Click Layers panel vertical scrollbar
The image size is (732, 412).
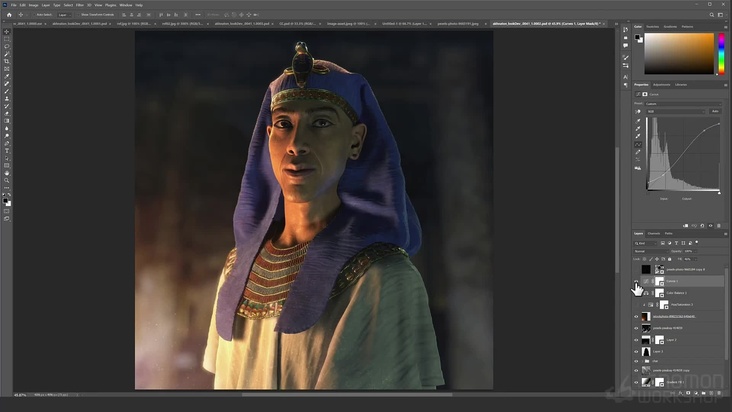[x=726, y=313]
